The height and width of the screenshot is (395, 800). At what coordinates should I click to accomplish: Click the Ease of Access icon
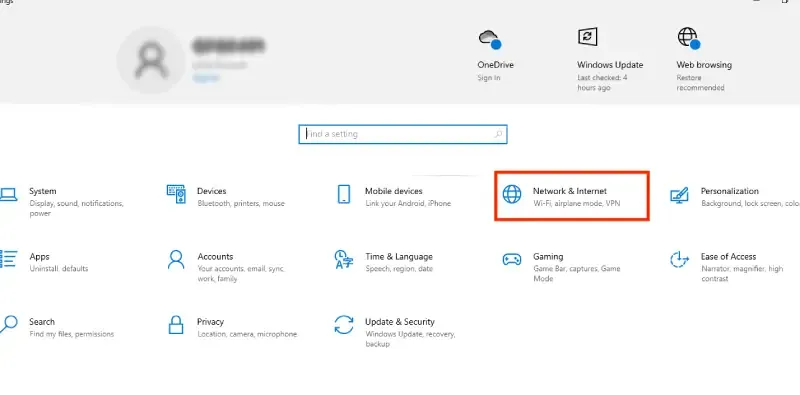[x=679, y=259]
